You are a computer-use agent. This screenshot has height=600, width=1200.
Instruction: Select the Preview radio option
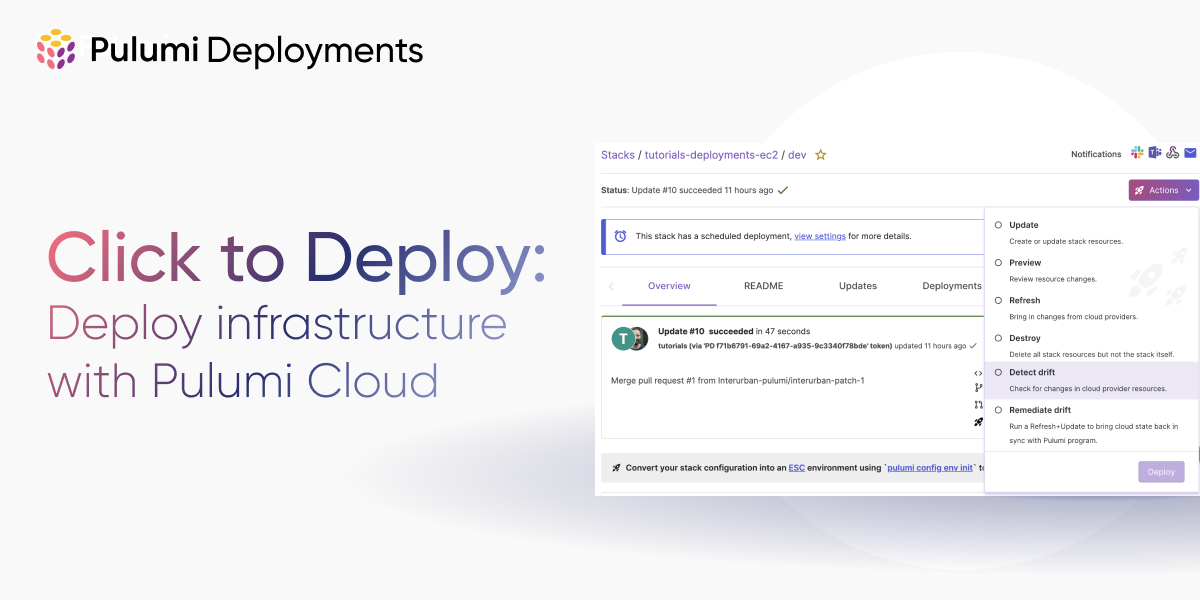(x=998, y=263)
